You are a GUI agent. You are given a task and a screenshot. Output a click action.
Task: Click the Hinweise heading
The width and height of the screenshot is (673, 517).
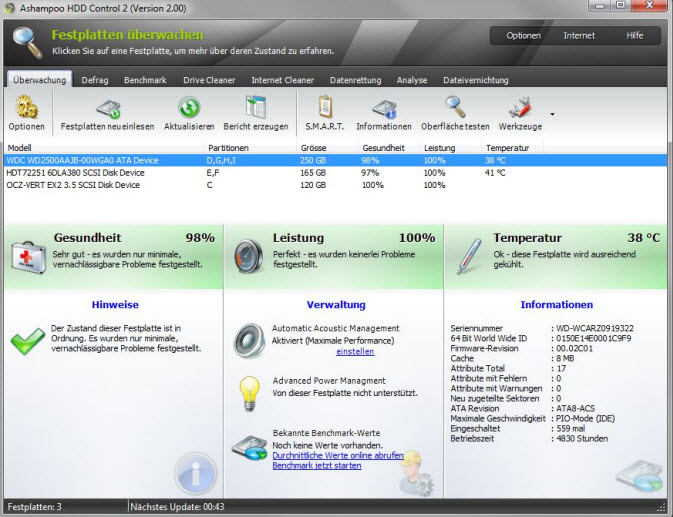point(115,305)
